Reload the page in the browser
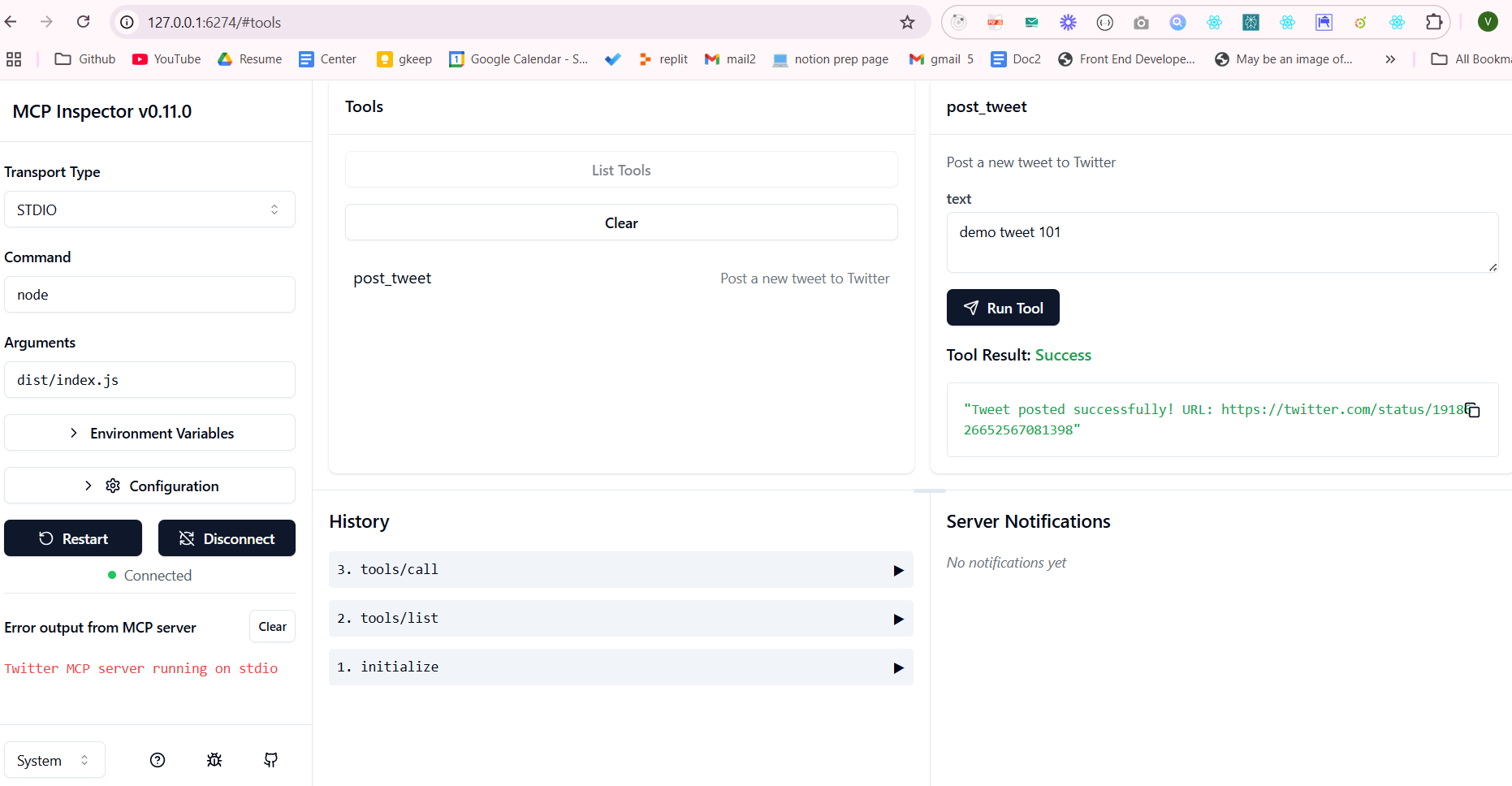This screenshot has width=1512, height=786. [x=83, y=22]
